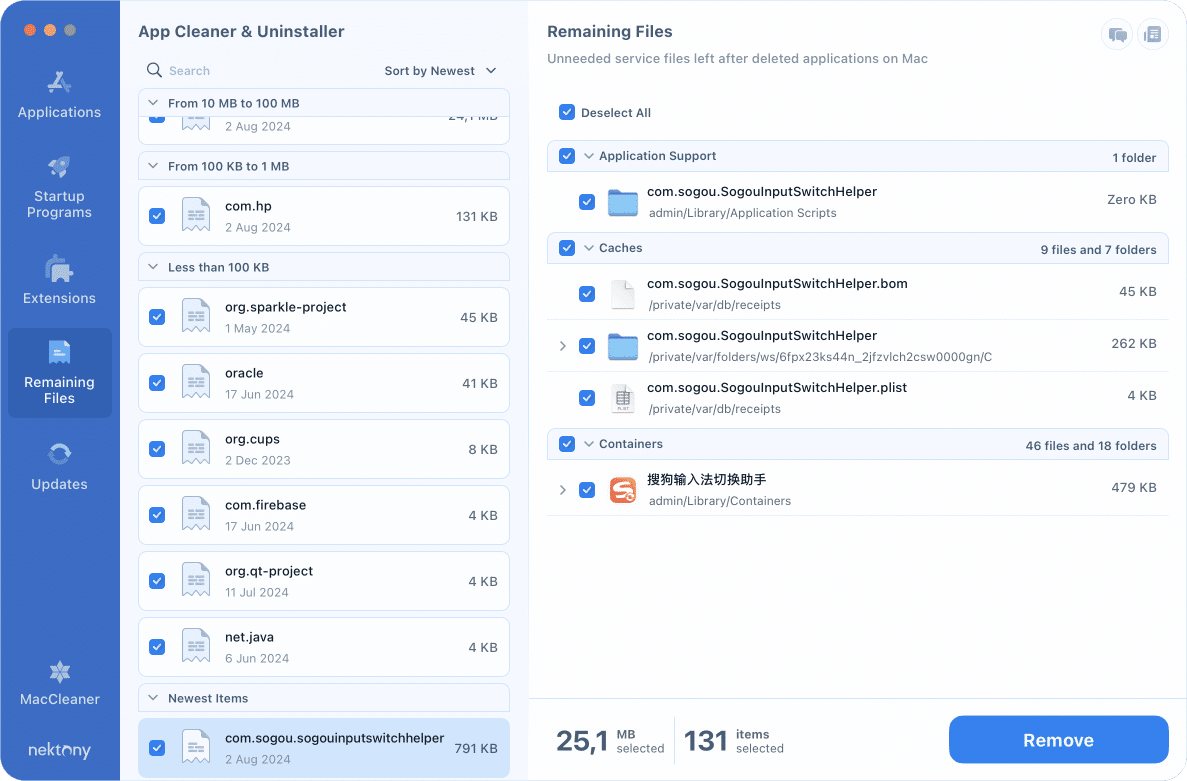1187x781 pixels.
Task: Open the Applications section in the sidebar
Action: click(59, 95)
